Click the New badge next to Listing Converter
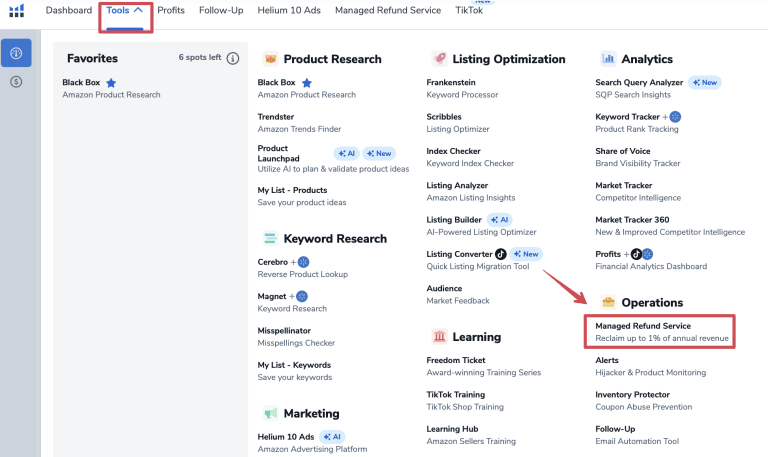Screen dimensions: 768x457 tap(526, 254)
